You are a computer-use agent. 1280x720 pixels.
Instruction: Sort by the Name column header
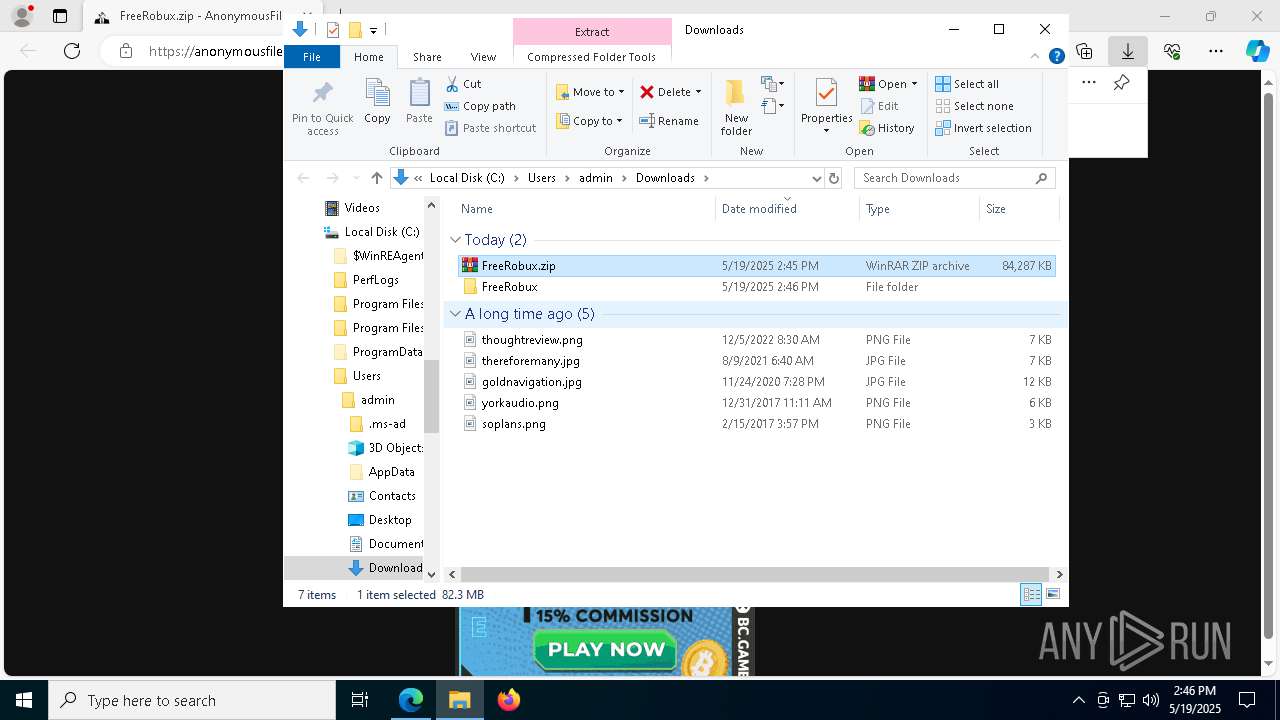[x=585, y=209]
